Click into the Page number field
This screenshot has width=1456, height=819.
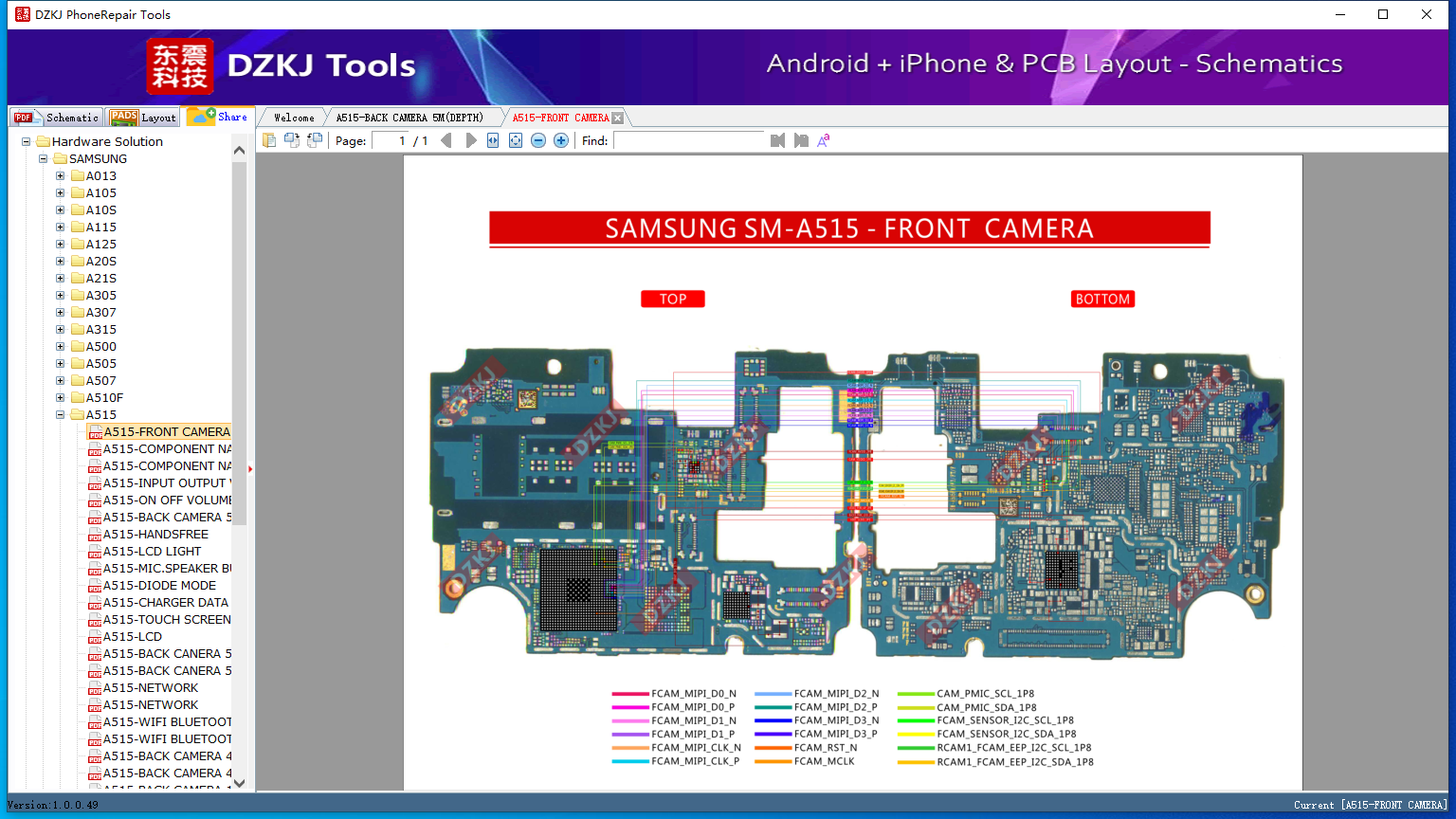pyautogui.click(x=391, y=140)
